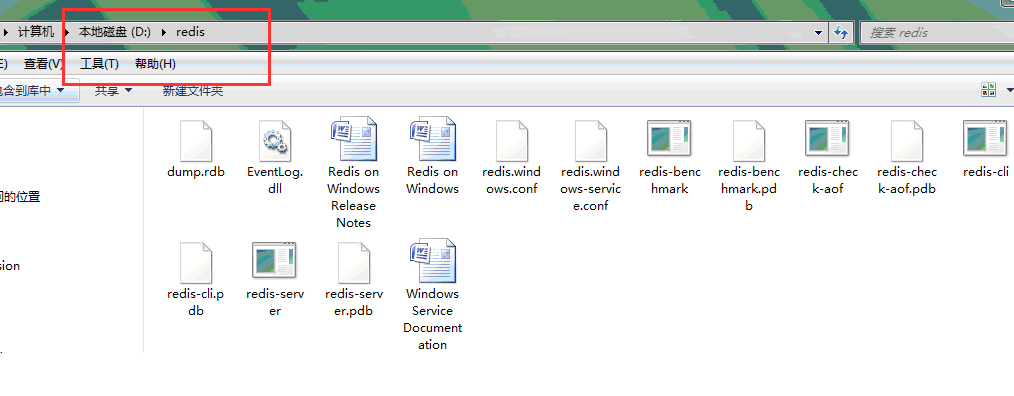Open the 工具(T) menu
Screen dimensions: 1014x396
[100, 63]
